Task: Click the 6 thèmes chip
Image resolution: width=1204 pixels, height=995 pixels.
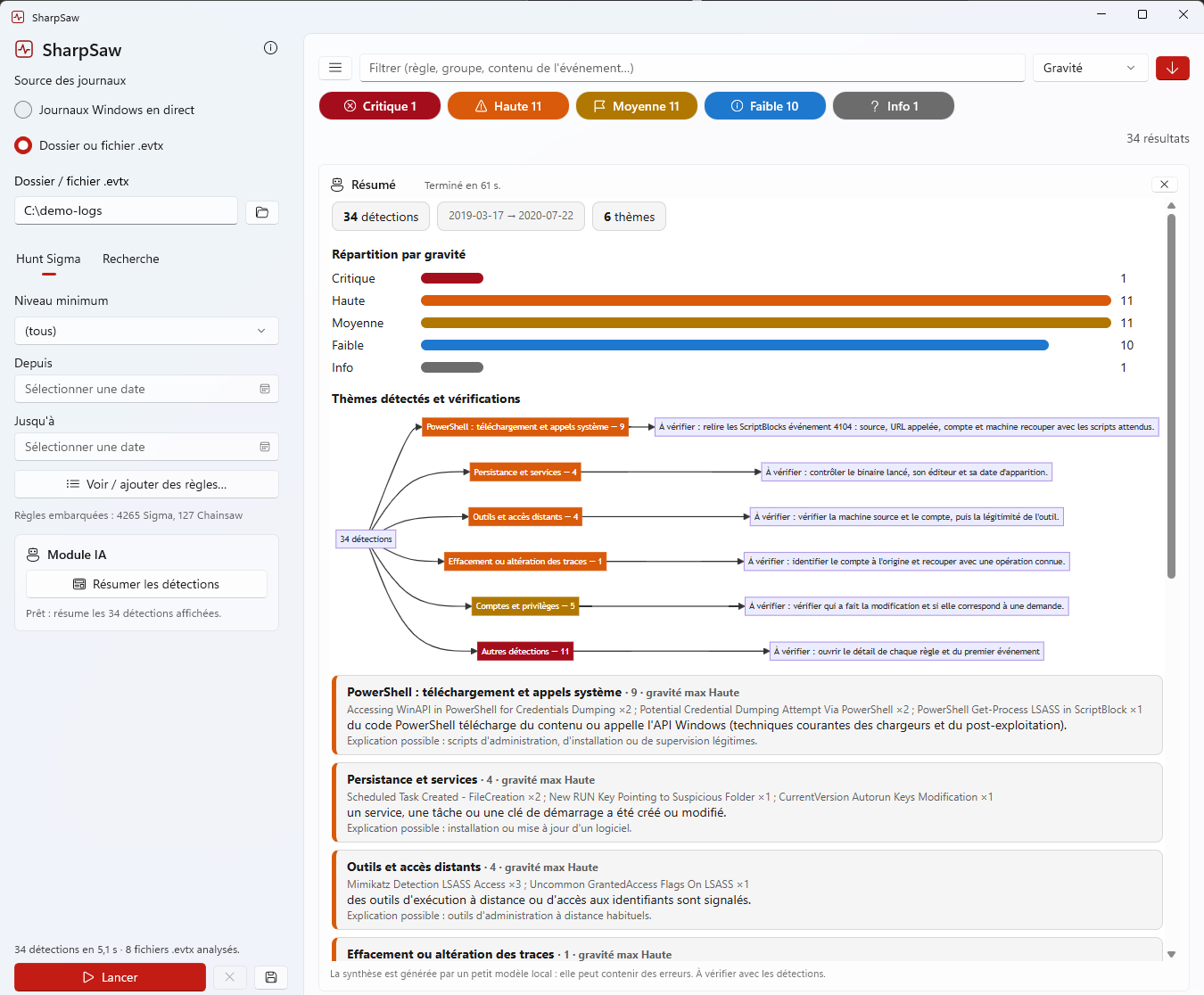Action: coord(629,217)
